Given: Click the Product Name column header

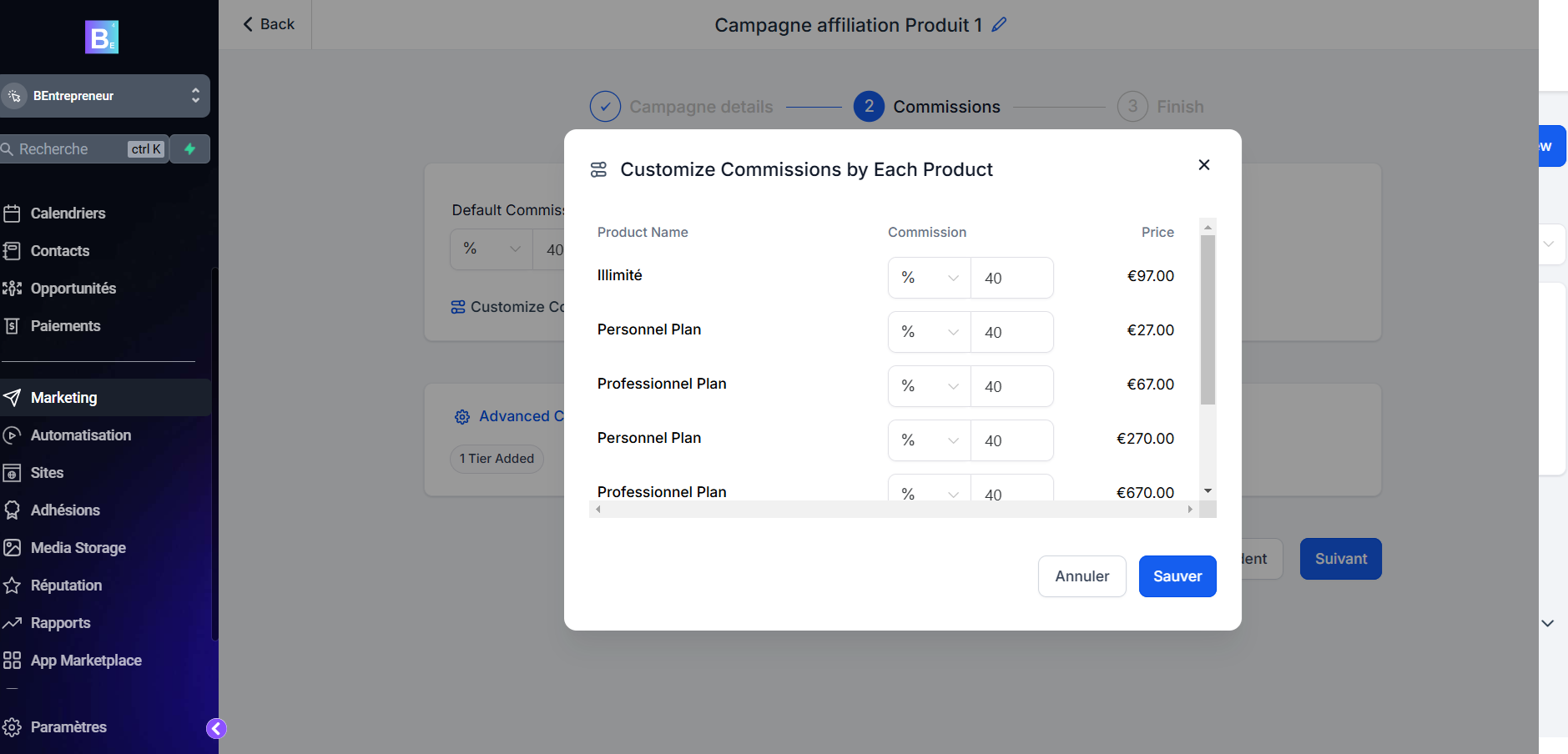Looking at the screenshot, I should click(643, 232).
